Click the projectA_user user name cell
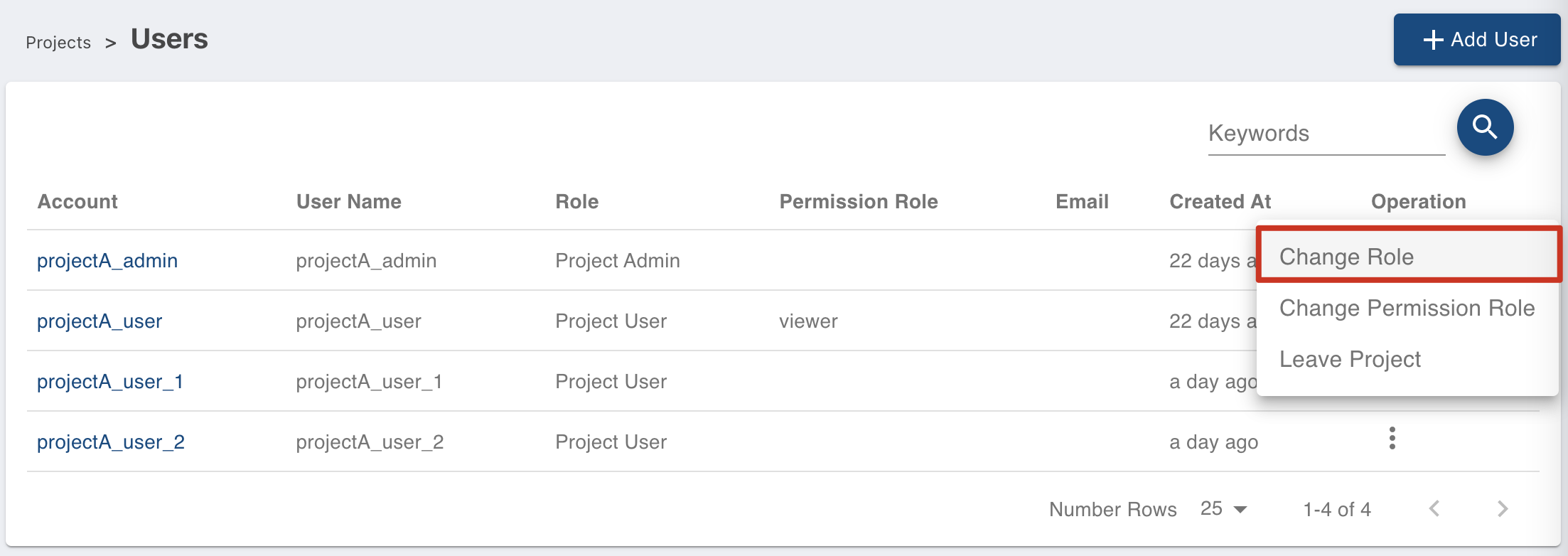 (x=358, y=321)
